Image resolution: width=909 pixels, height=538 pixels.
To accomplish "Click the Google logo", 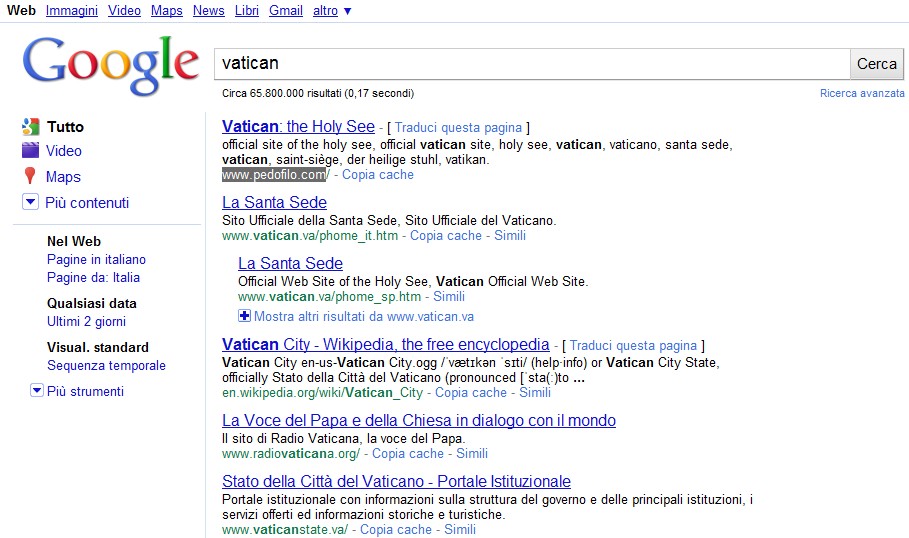I will point(110,64).
